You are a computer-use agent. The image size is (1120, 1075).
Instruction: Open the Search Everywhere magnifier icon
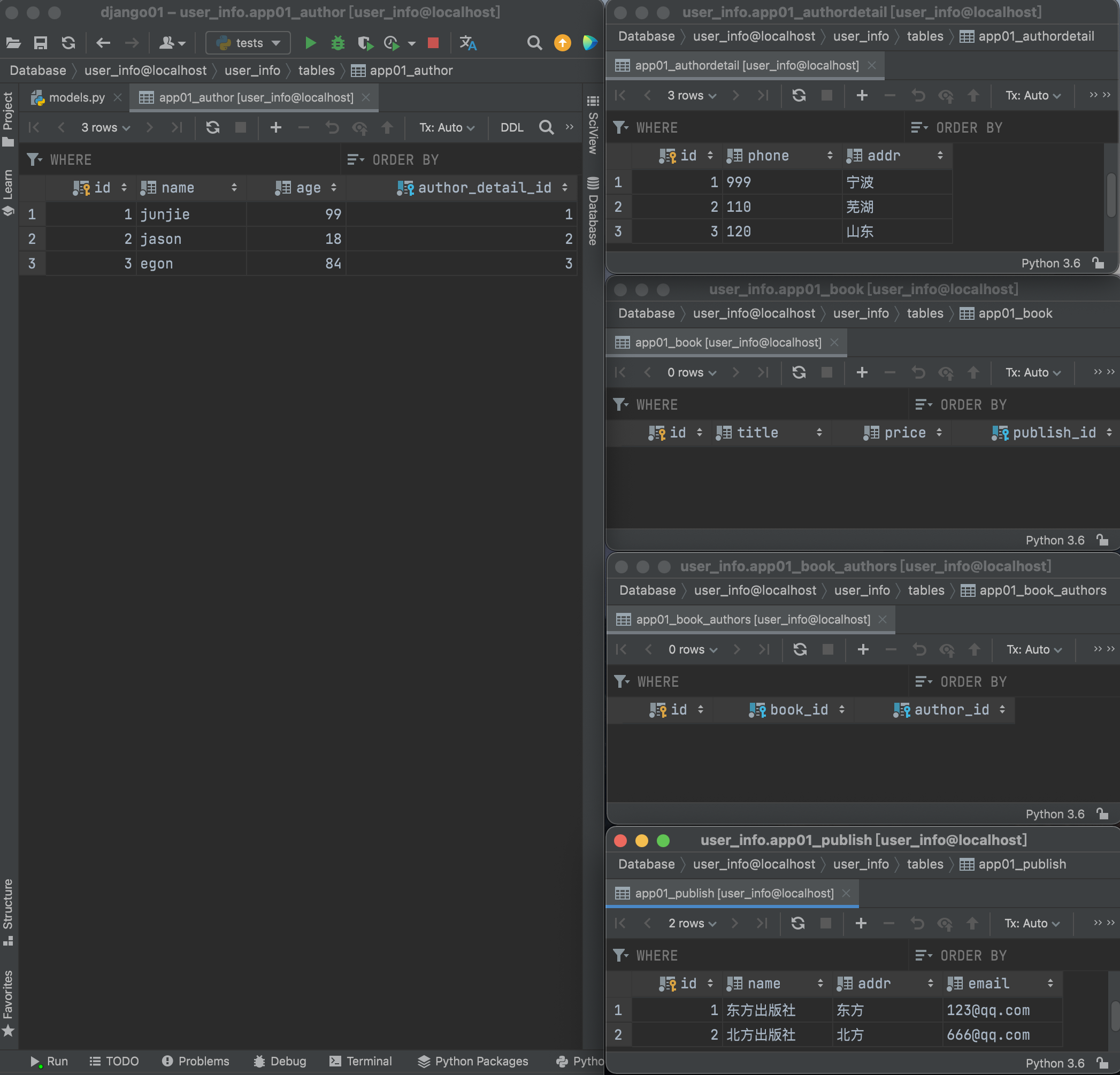click(x=534, y=43)
